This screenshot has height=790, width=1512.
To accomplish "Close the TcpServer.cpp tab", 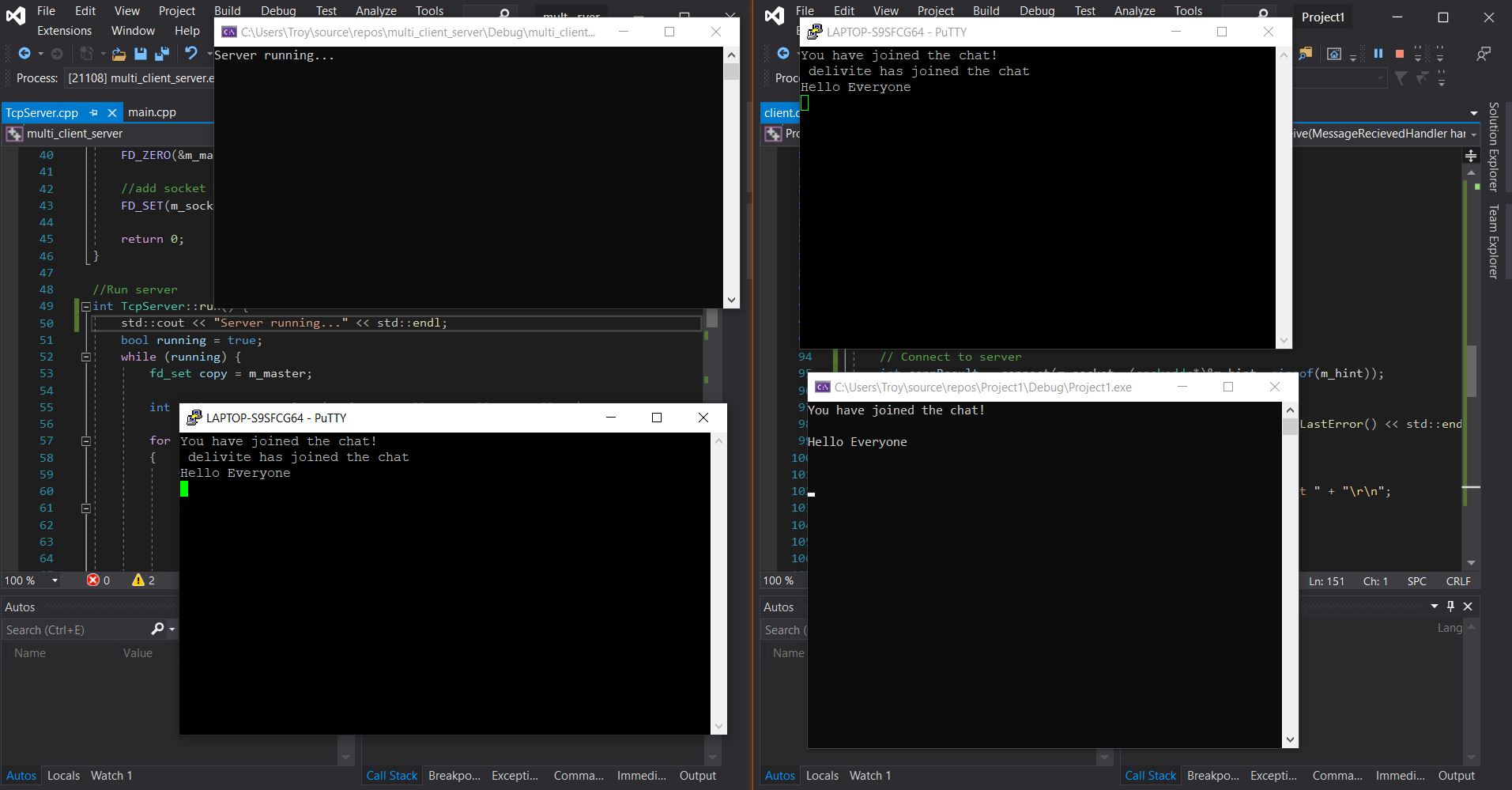I will [x=112, y=112].
